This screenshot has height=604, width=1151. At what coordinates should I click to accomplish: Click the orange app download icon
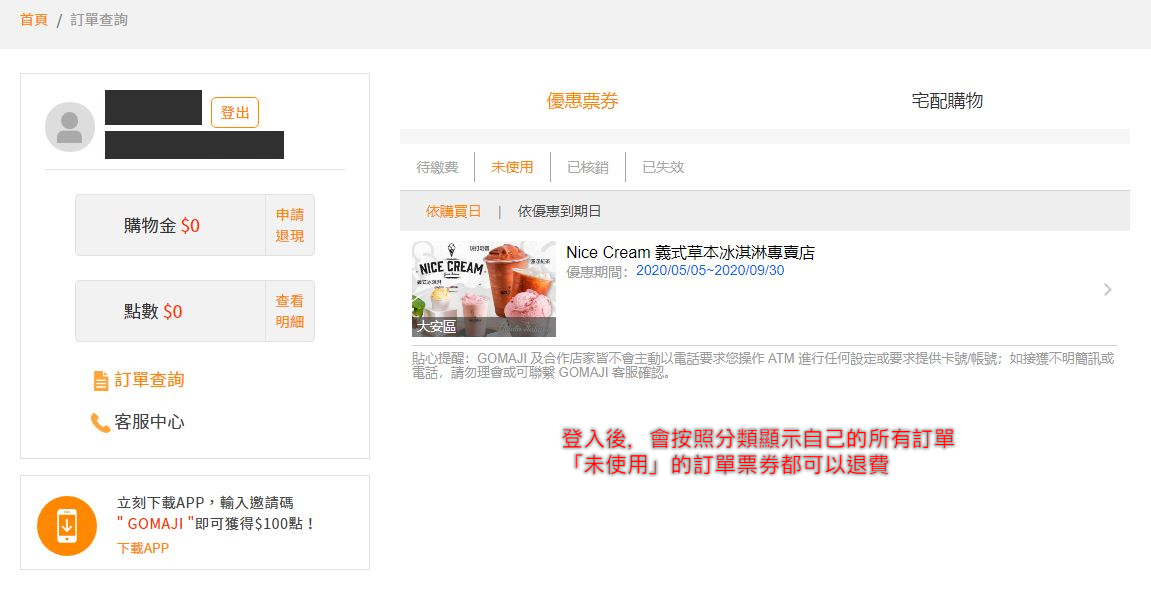(x=67, y=525)
